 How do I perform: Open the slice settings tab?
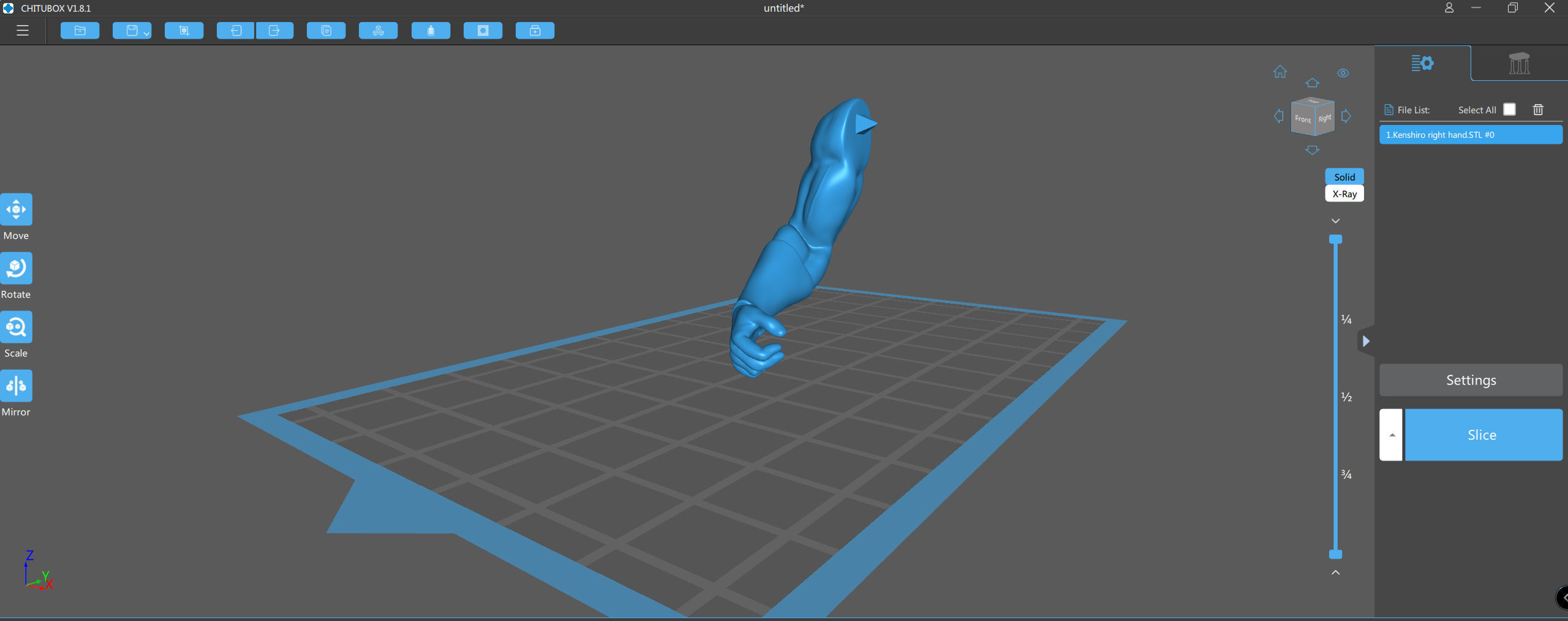[x=1422, y=63]
